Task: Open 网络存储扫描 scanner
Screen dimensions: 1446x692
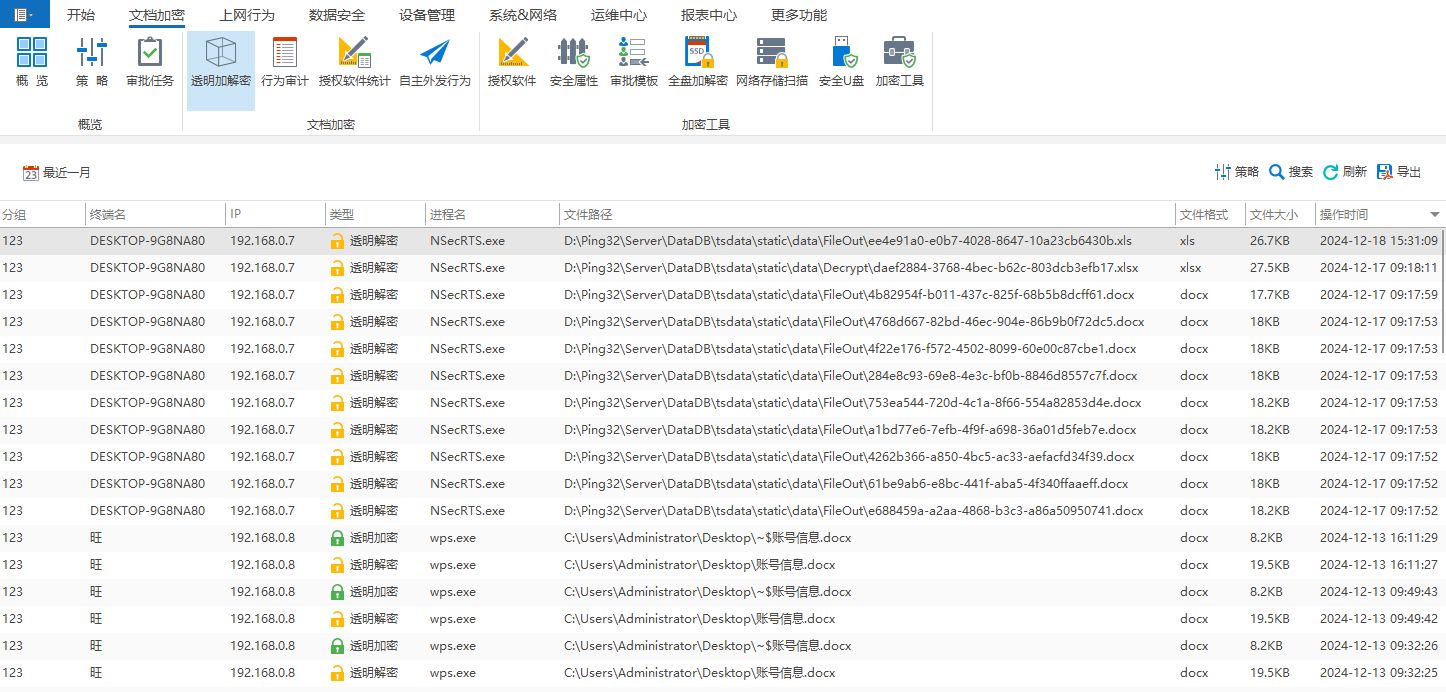Action: [x=771, y=62]
